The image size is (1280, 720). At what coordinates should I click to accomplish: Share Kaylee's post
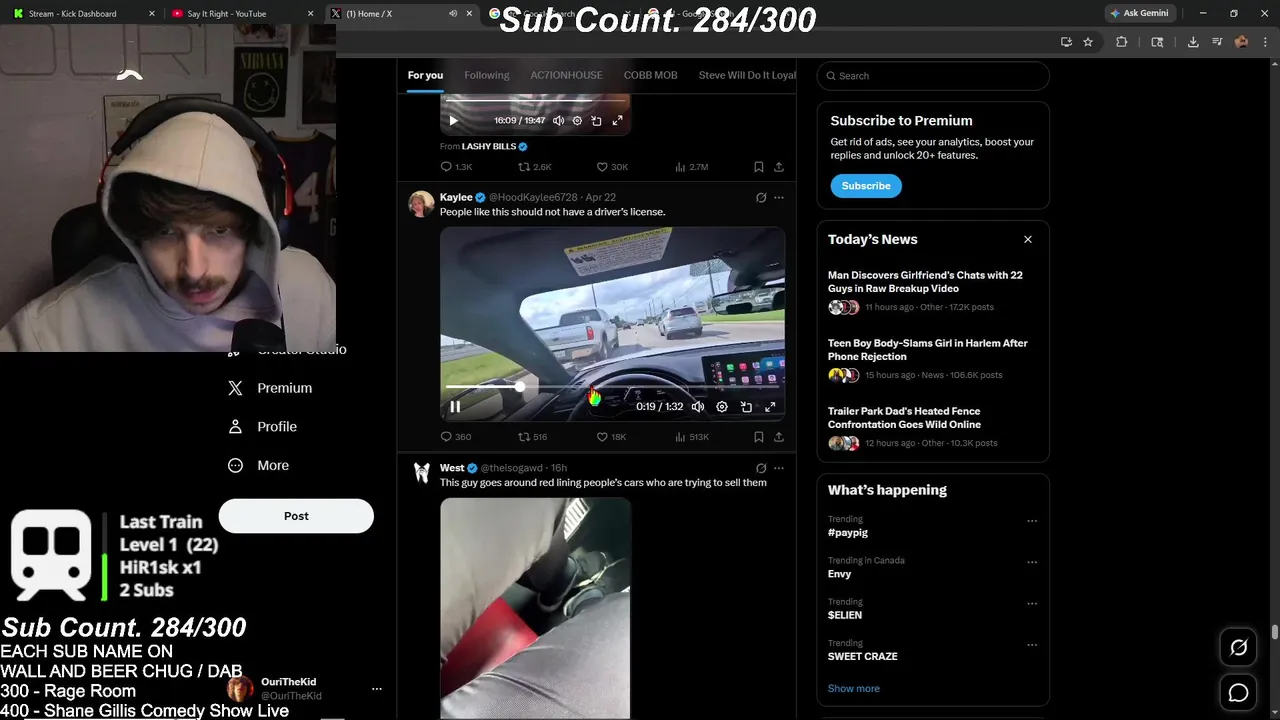(x=779, y=437)
